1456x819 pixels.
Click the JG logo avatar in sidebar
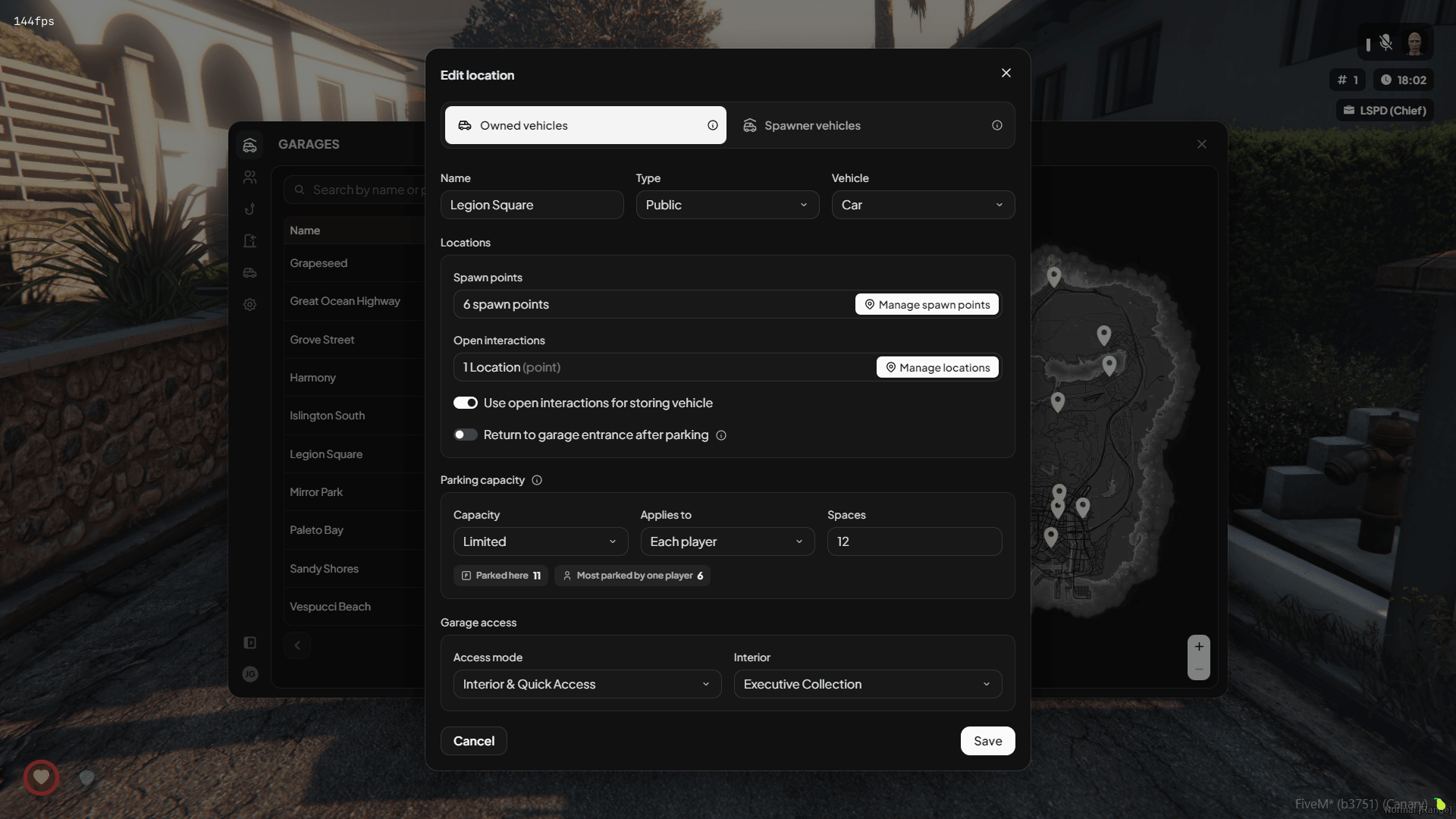[x=249, y=674]
